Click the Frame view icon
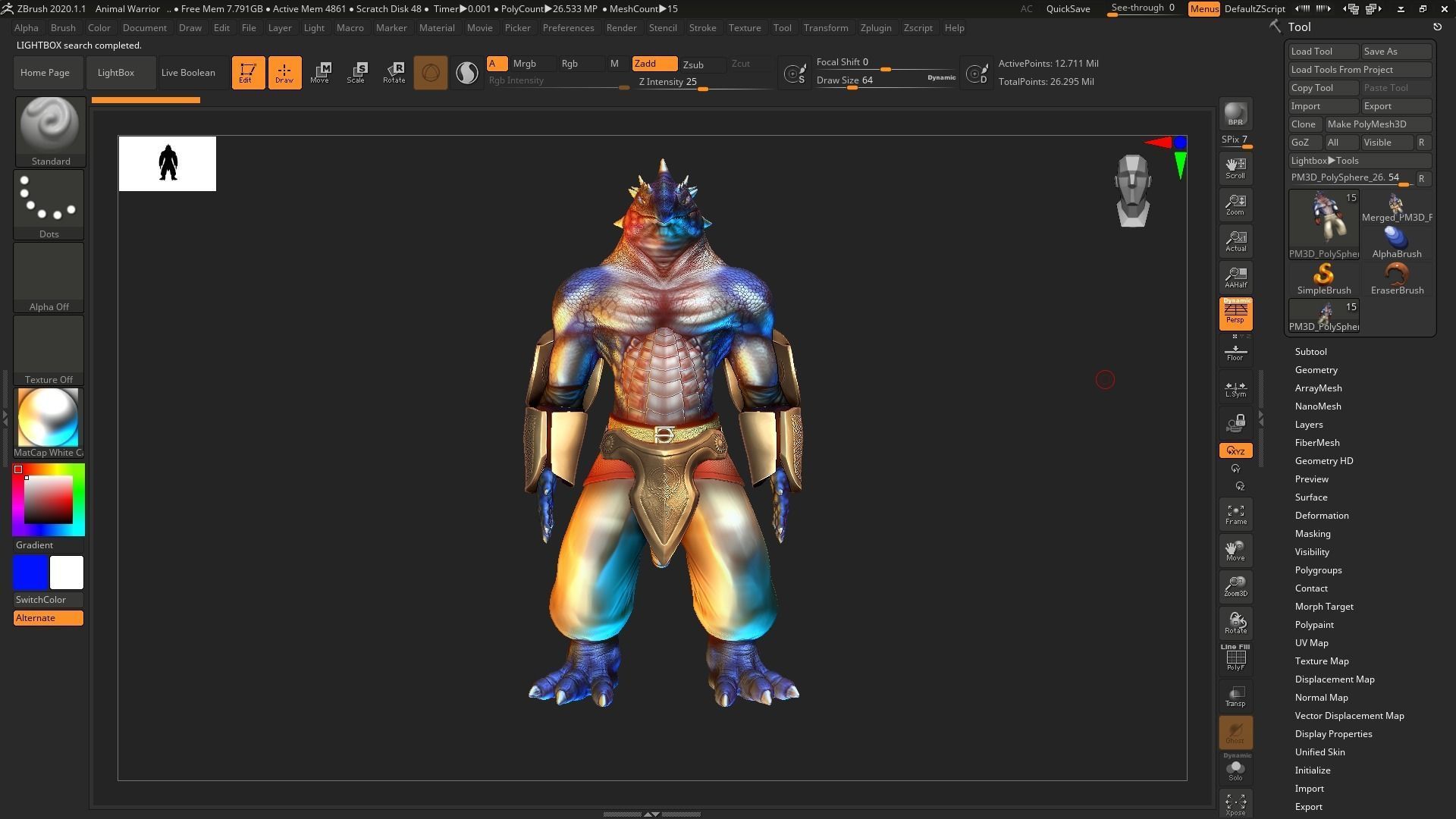 tap(1235, 514)
